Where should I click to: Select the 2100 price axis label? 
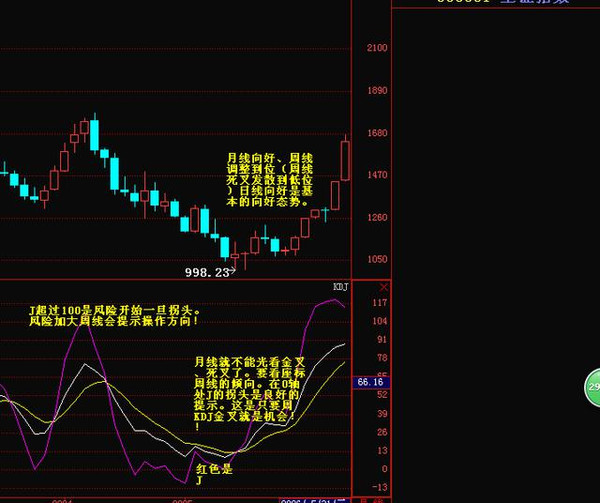[x=377, y=48]
